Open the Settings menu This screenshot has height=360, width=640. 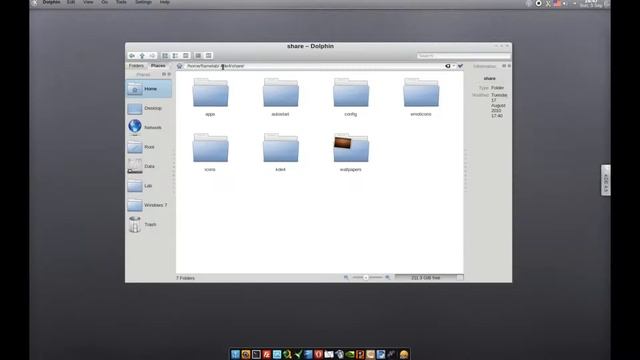[x=143, y=2]
